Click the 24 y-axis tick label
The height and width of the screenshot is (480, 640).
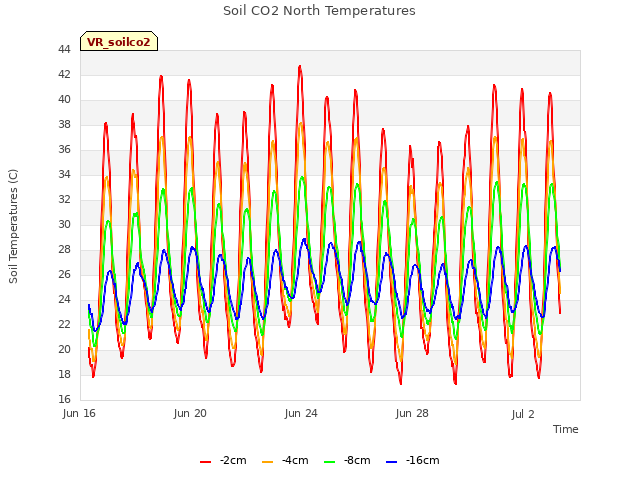(64, 299)
